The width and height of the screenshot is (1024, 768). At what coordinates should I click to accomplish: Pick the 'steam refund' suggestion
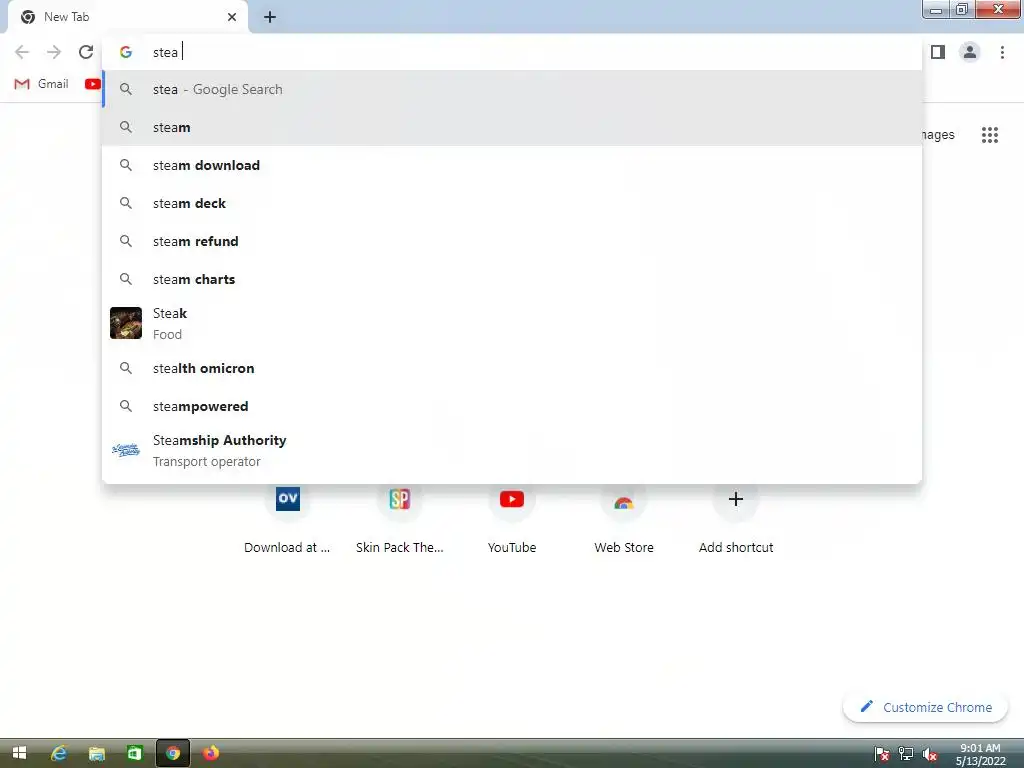point(512,241)
